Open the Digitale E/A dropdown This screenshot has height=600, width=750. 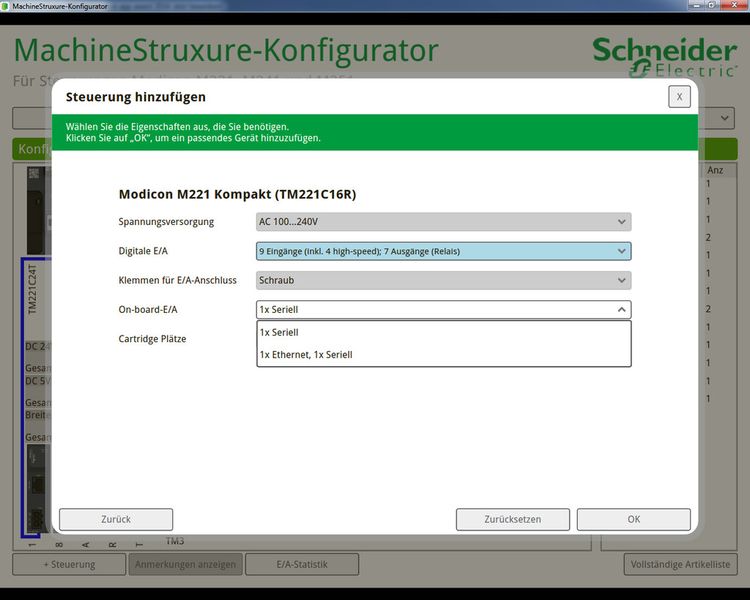pyautogui.click(x=443, y=251)
